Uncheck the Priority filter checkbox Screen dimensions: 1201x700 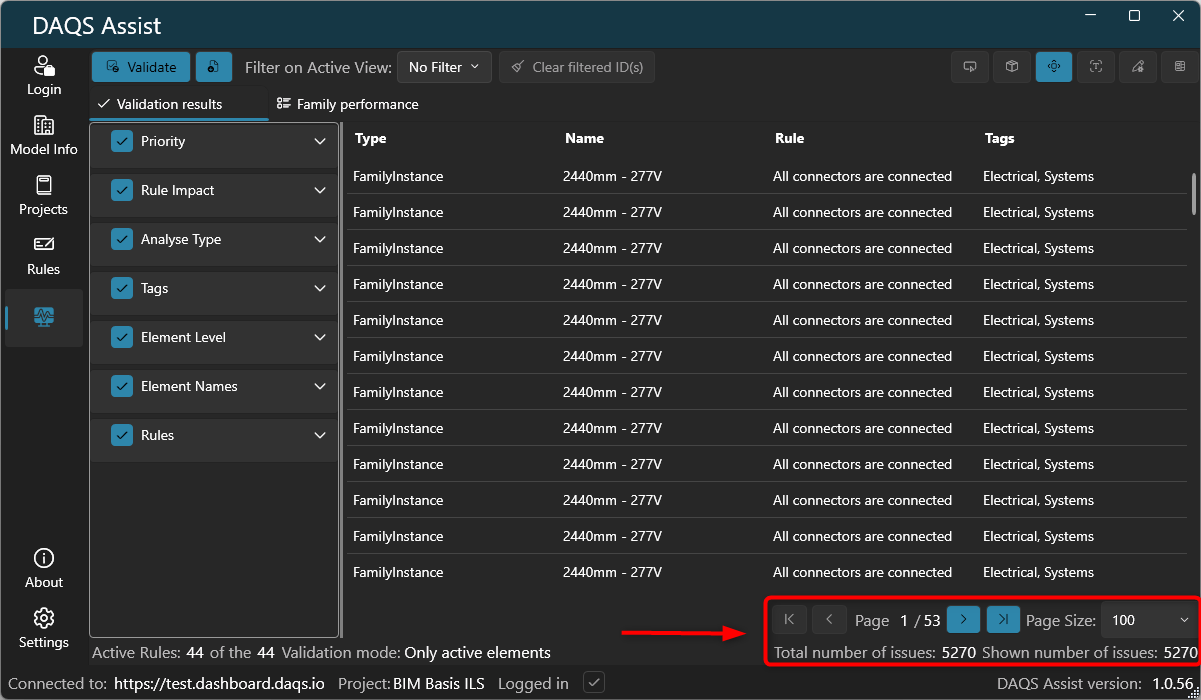coord(122,141)
